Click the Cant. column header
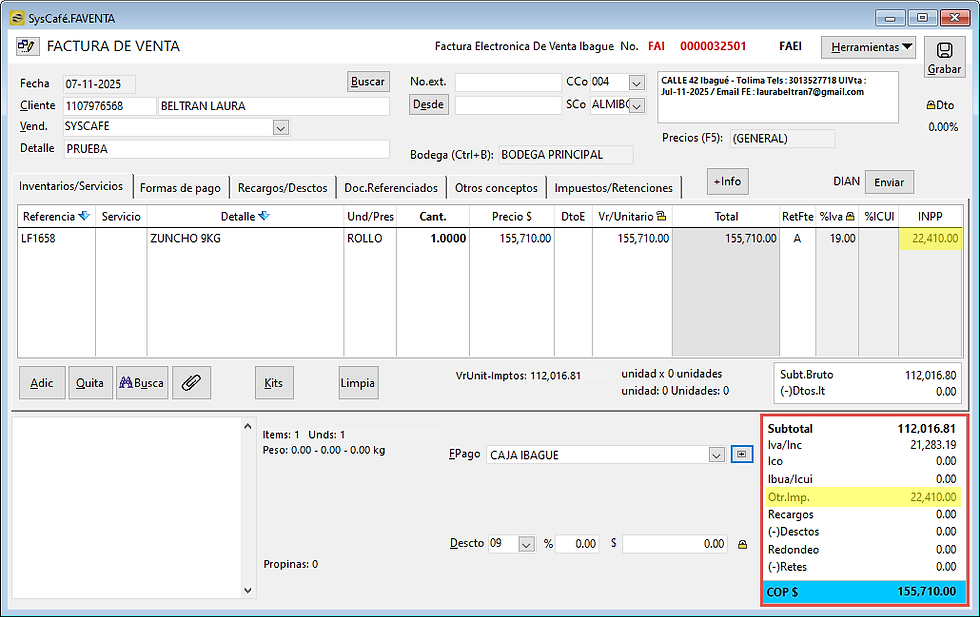The height and width of the screenshot is (617, 980). tap(432, 216)
